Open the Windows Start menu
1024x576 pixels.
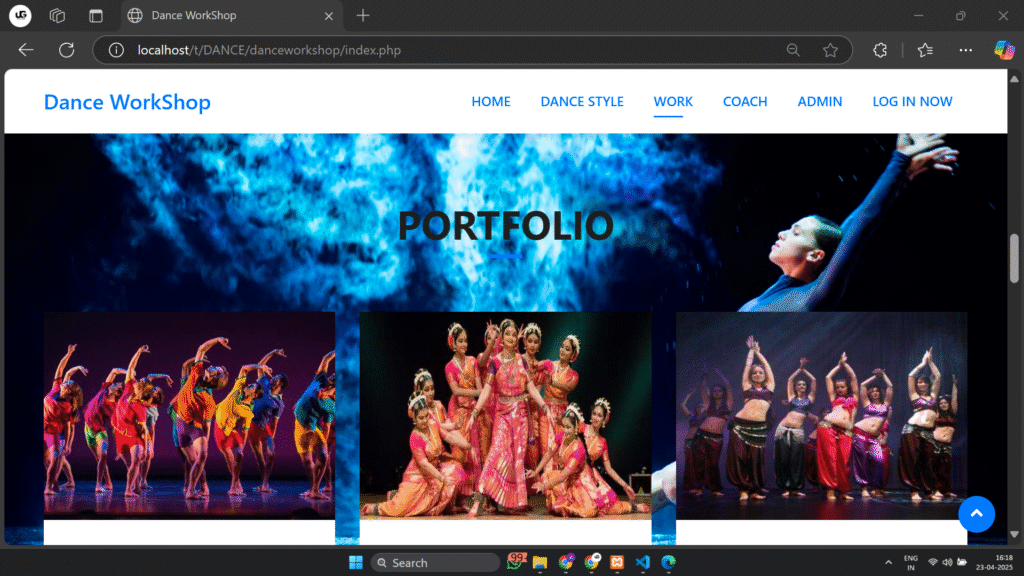coord(355,562)
